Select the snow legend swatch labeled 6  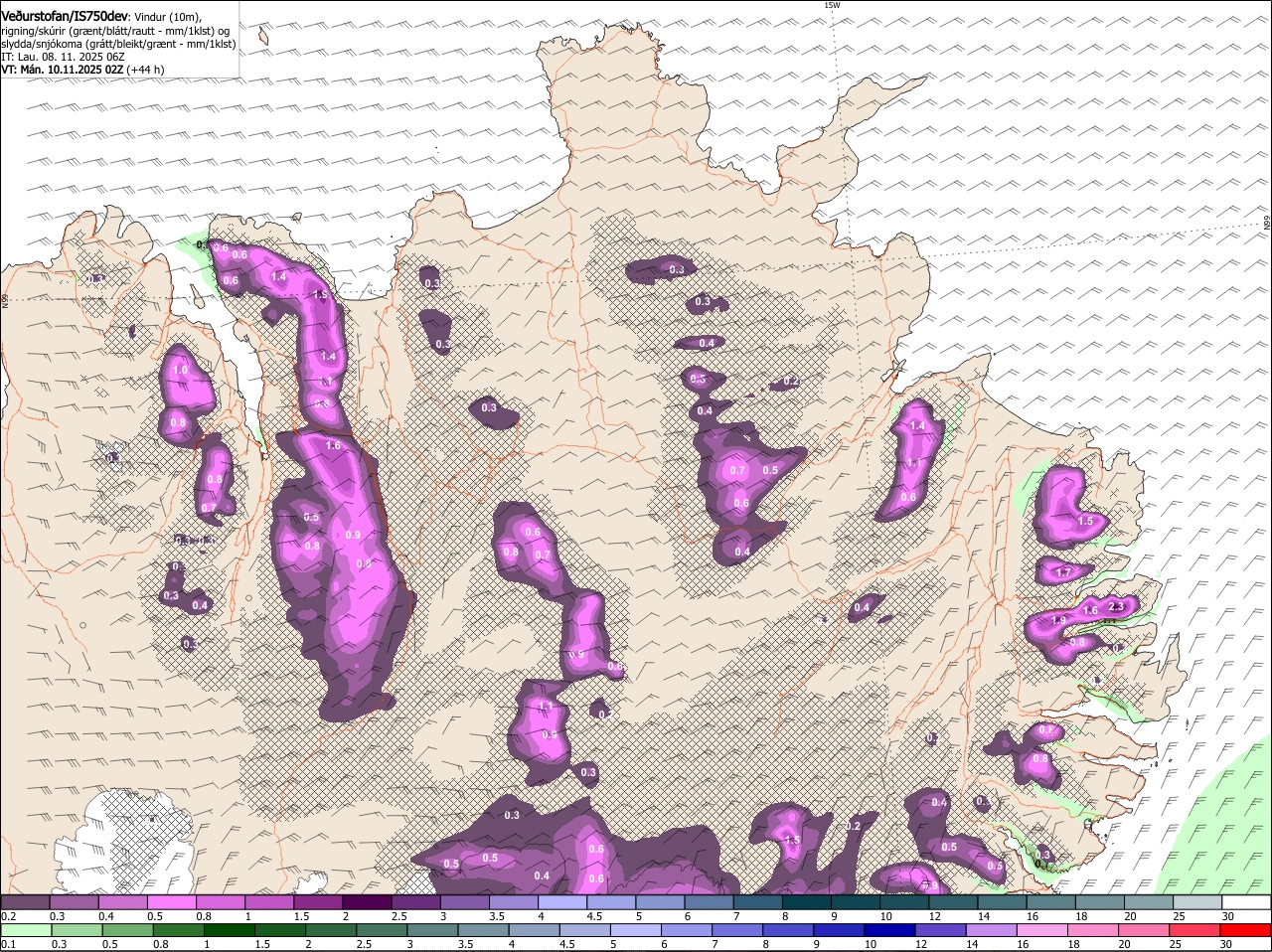(x=709, y=902)
